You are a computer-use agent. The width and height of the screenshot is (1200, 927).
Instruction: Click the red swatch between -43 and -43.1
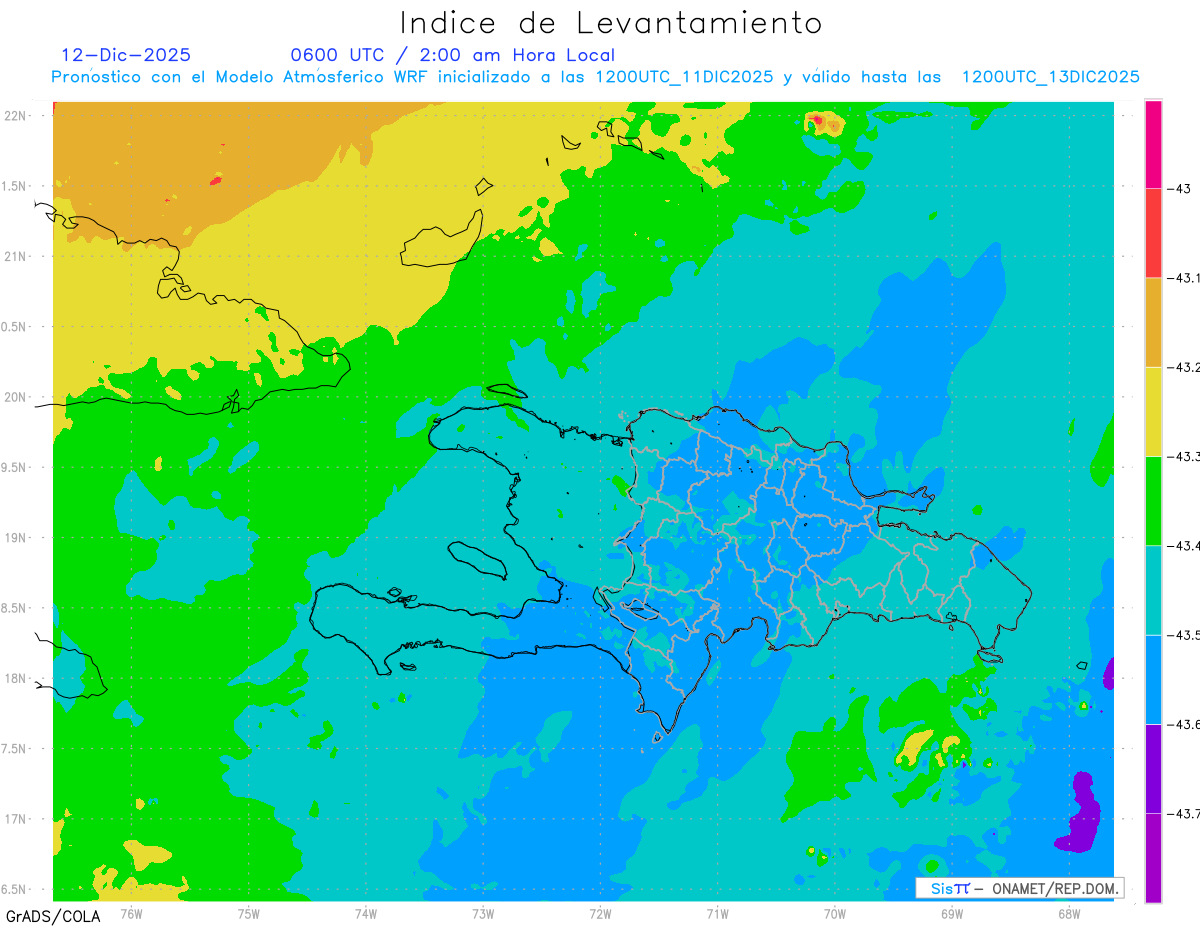(x=1153, y=233)
